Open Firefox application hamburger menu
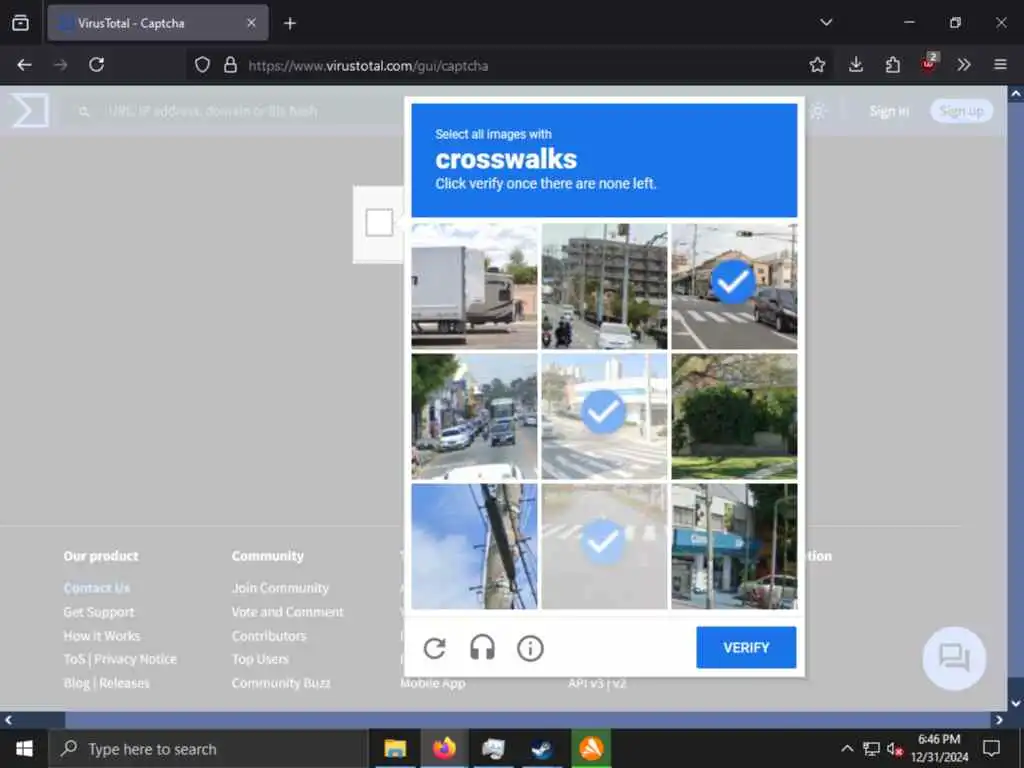1024x768 pixels. [x=1000, y=65]
